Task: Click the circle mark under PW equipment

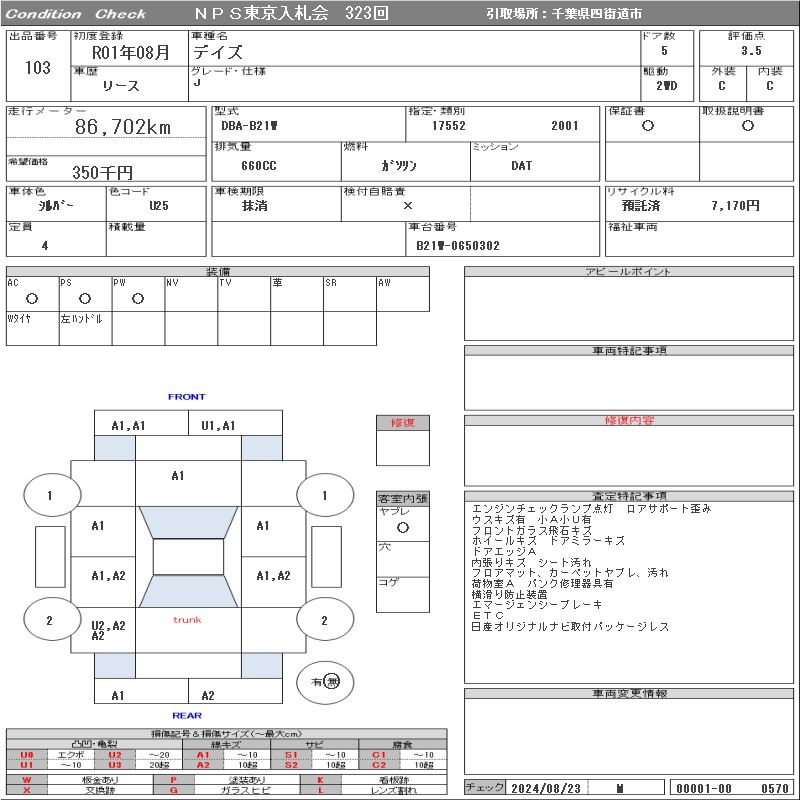Action: point(138,298)
